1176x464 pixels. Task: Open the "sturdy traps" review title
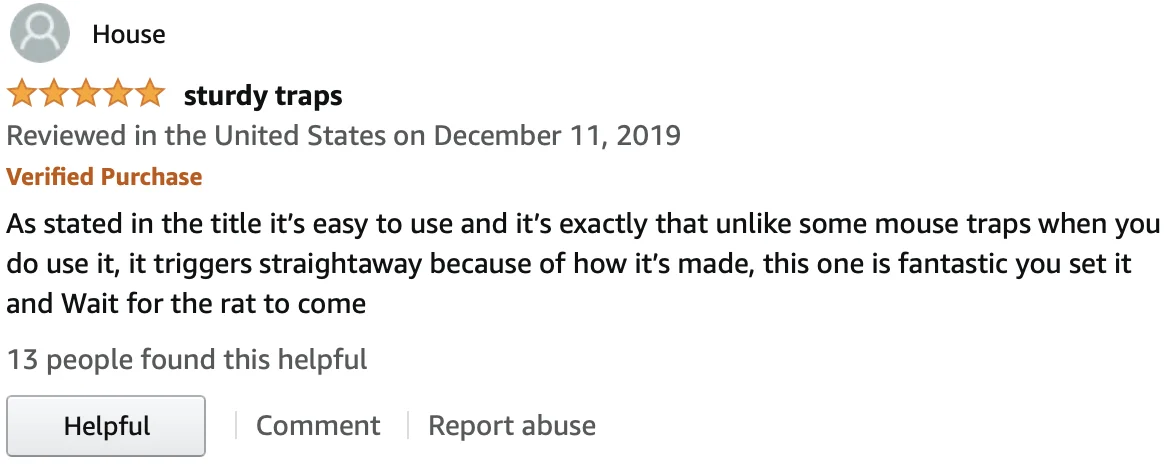[263, 96]
